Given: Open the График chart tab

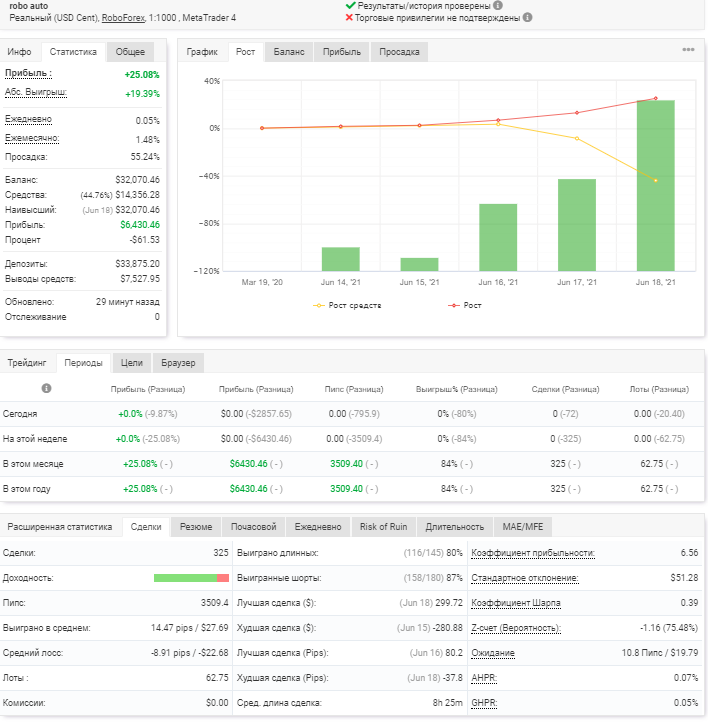Looking at the screenshot, I should (202, 52).
